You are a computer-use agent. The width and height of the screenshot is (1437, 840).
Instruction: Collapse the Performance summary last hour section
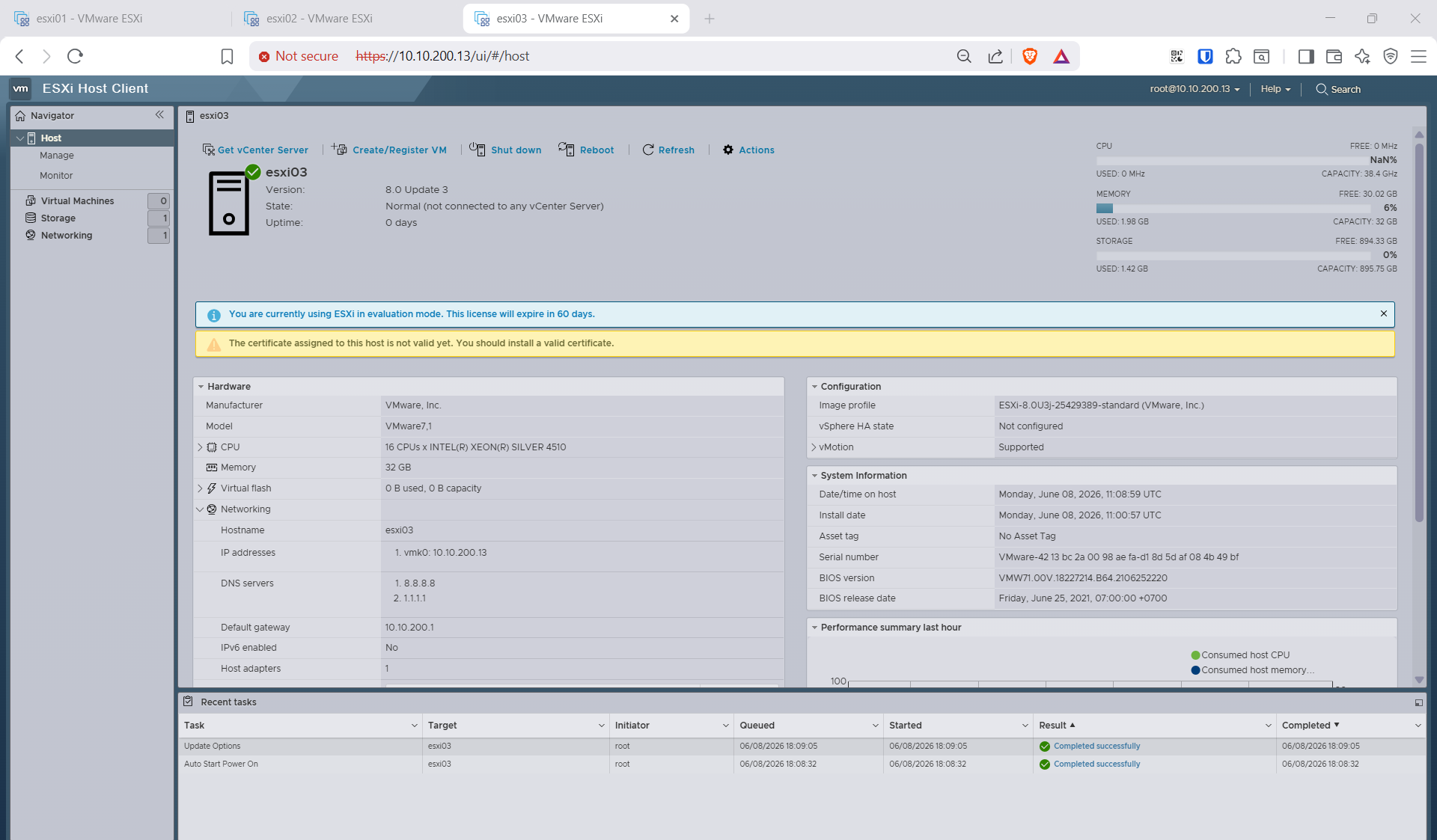click(814, 628)
